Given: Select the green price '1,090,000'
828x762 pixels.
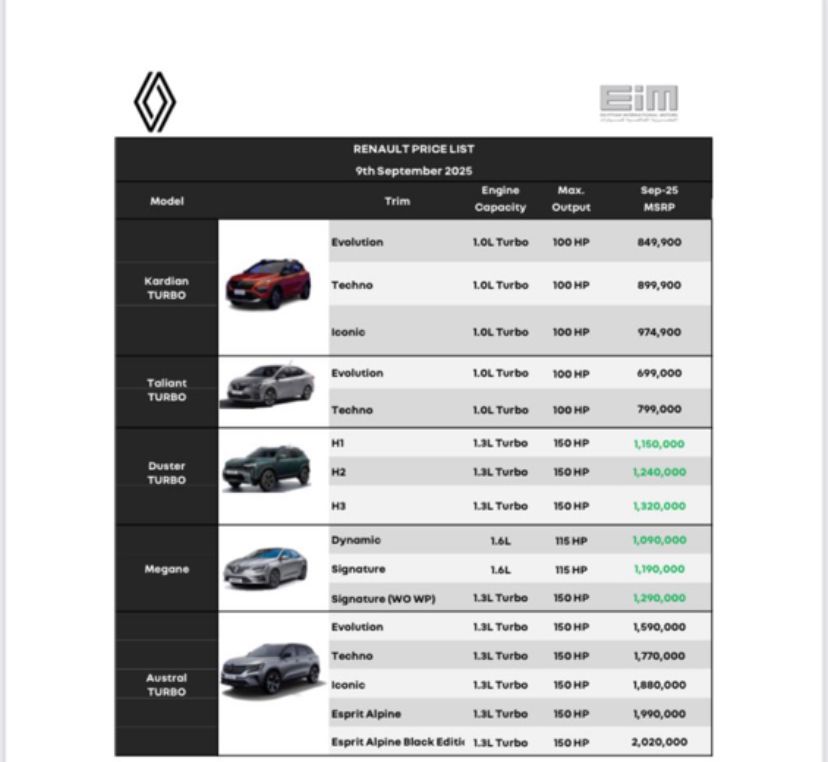Looking at the screenshot, I should coord(659,540).
